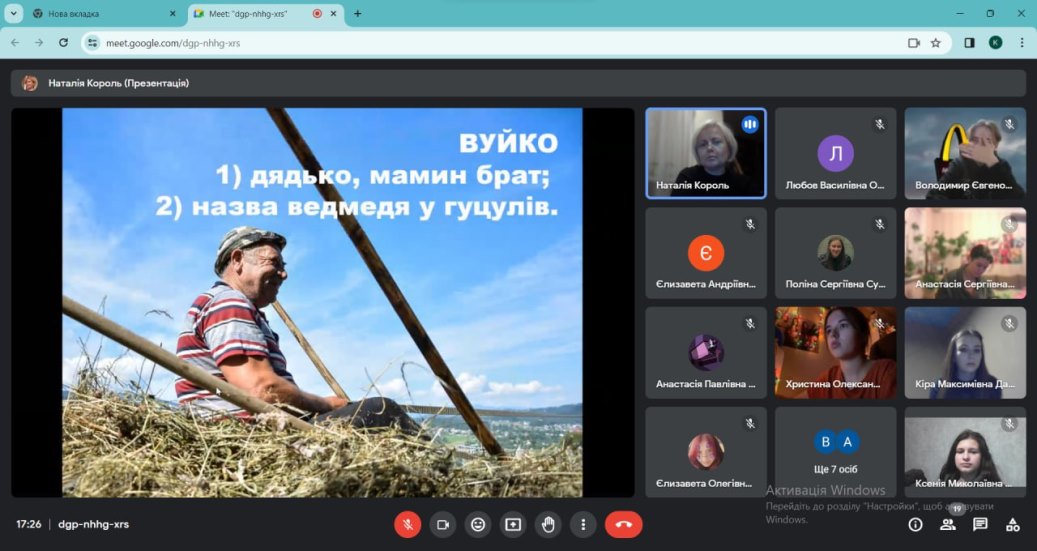Click Єлизавета Андріївн... participant tile

coord(706,253)
